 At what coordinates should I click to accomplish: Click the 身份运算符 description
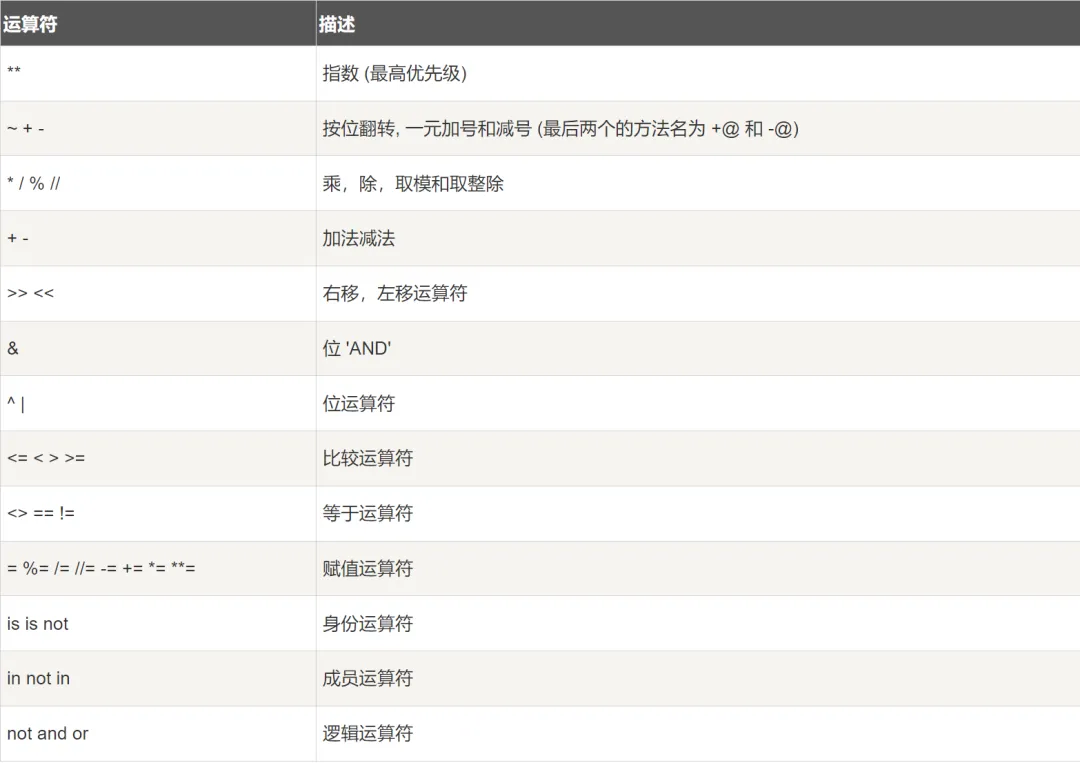point(368,624)
